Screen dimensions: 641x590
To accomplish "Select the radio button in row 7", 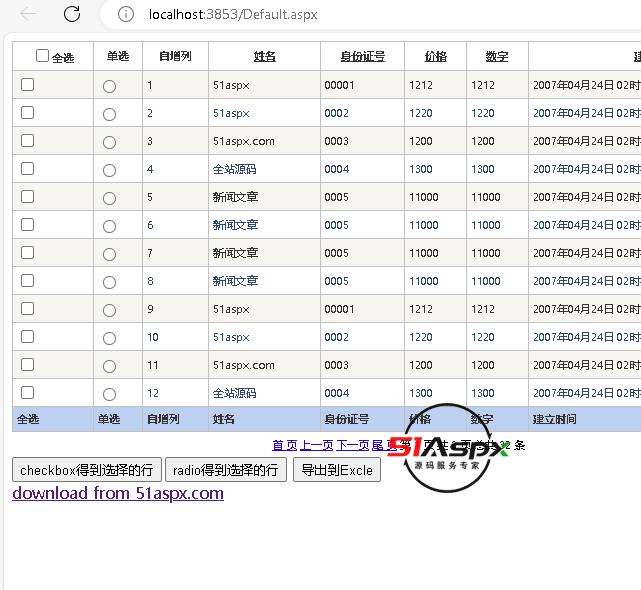I will click(x=109, y=254).
